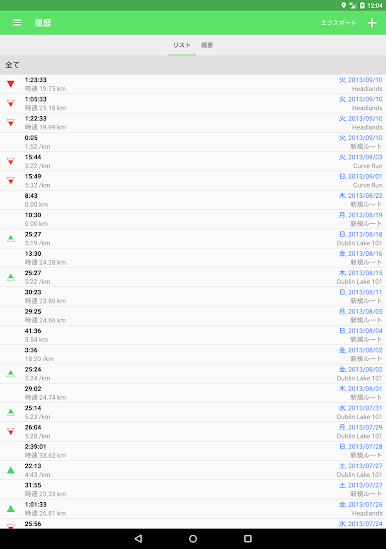Tap Android back navigation button
The height and width of the screenshot is (549, 386).
(x=138, y=538)
